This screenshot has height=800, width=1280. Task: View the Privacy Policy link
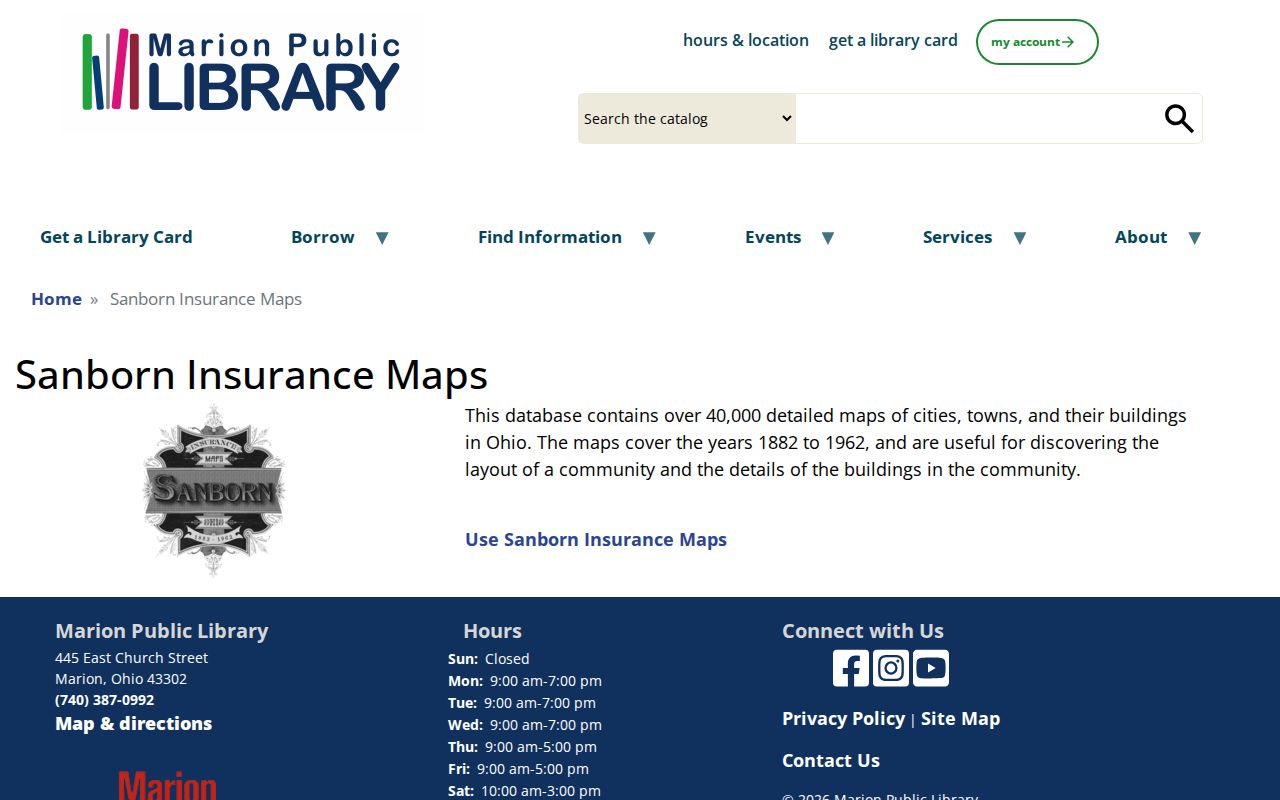843,719
